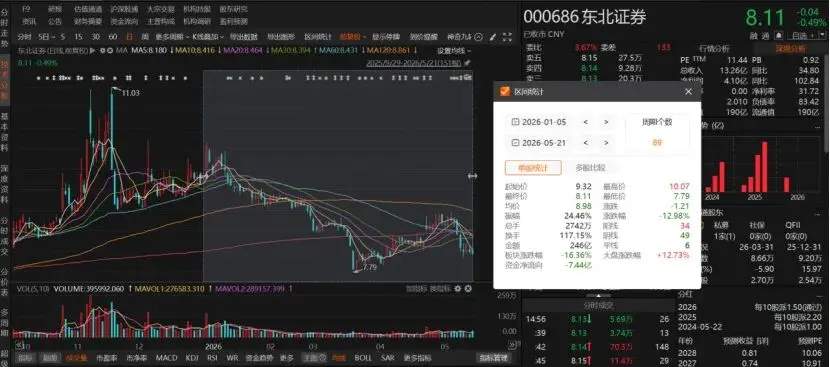Select the 60-minute period
Screen dimensions: 830x367
(113, 37)
